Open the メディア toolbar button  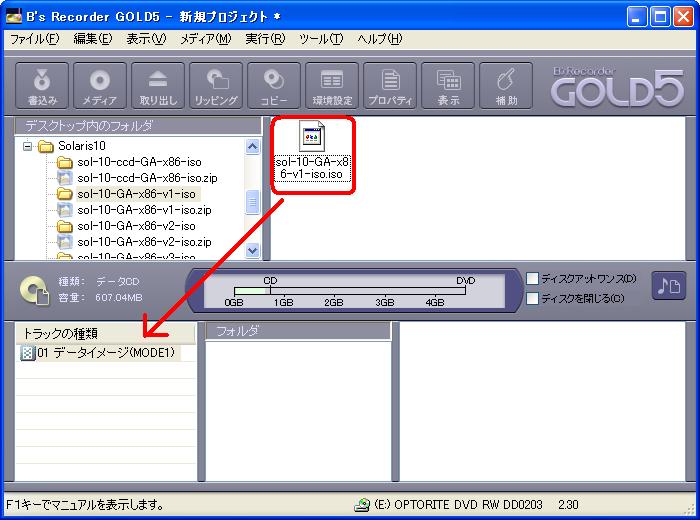tap(100, 85)
